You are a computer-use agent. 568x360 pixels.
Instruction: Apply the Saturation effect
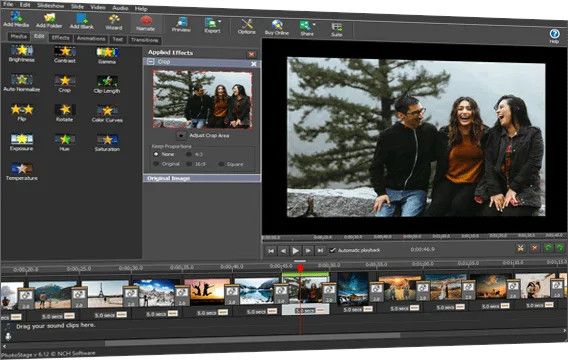[107, 143]
